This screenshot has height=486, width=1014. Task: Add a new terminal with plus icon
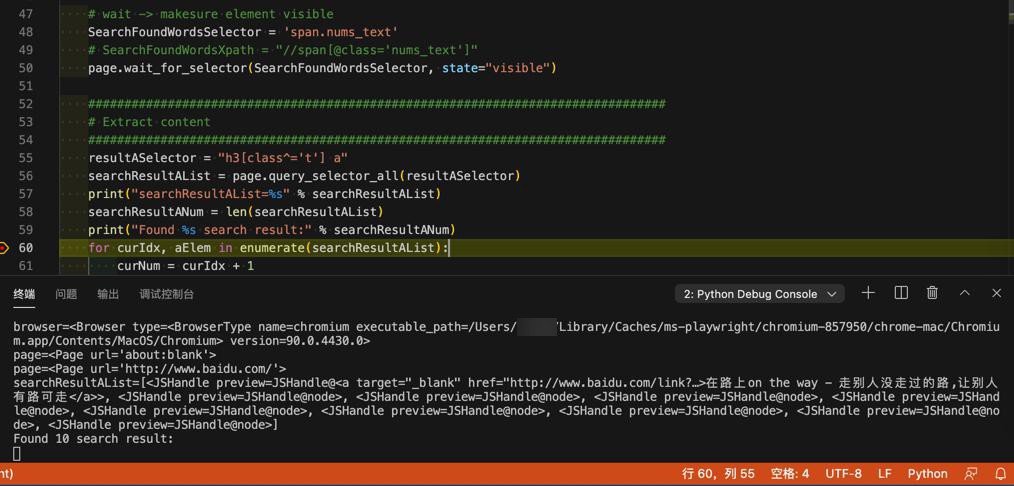click(868, 293)
